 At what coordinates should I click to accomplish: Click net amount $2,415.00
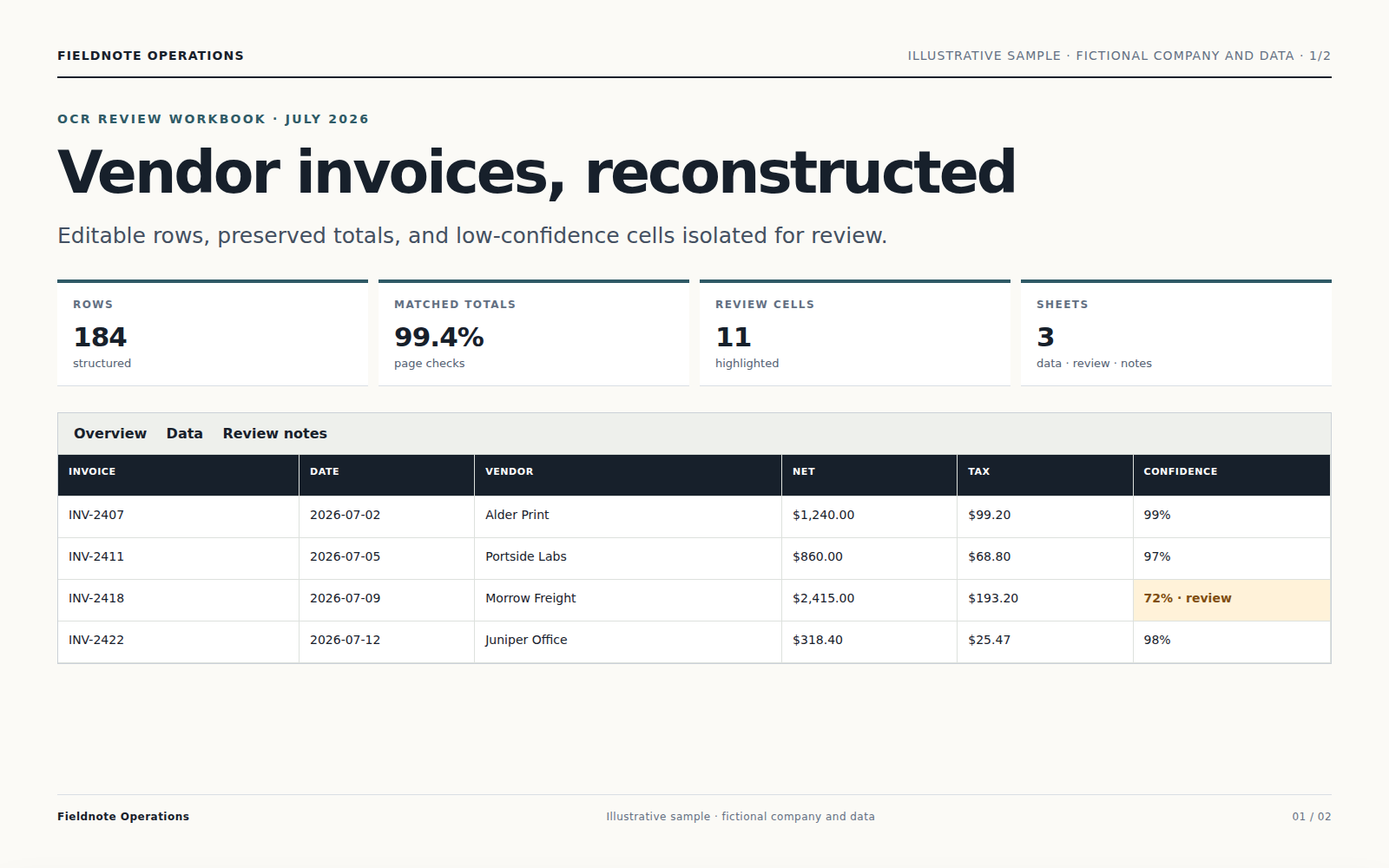tap(870, 600)
